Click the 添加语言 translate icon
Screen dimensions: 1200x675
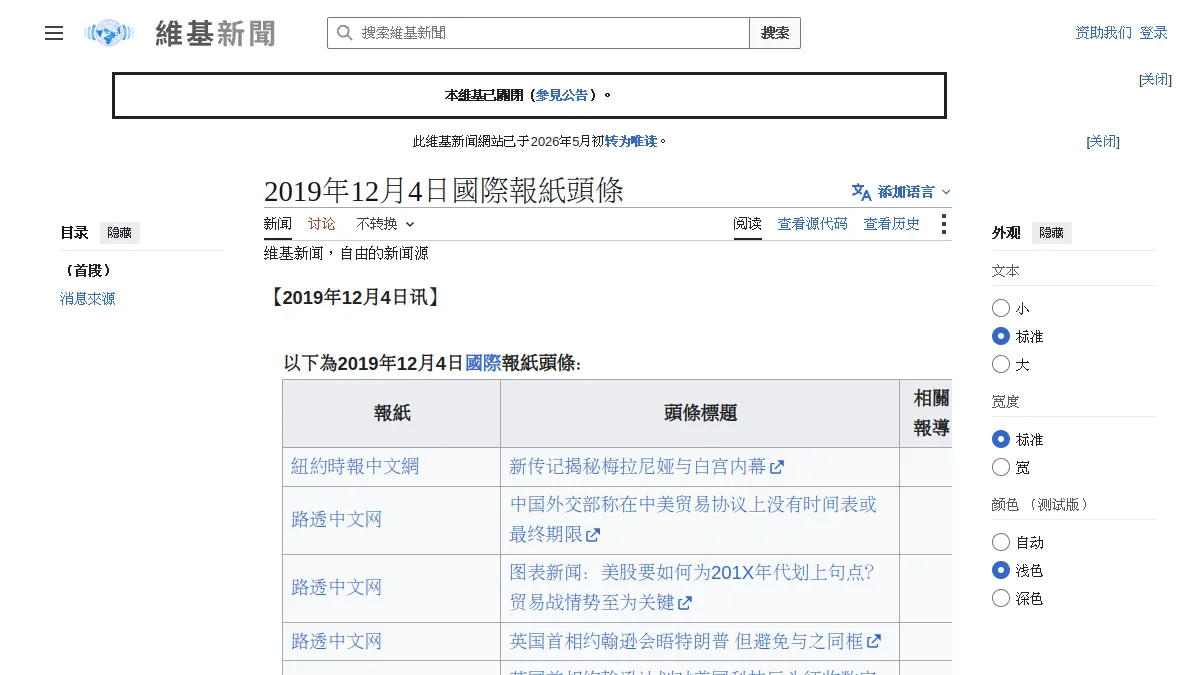coord(861,192)
